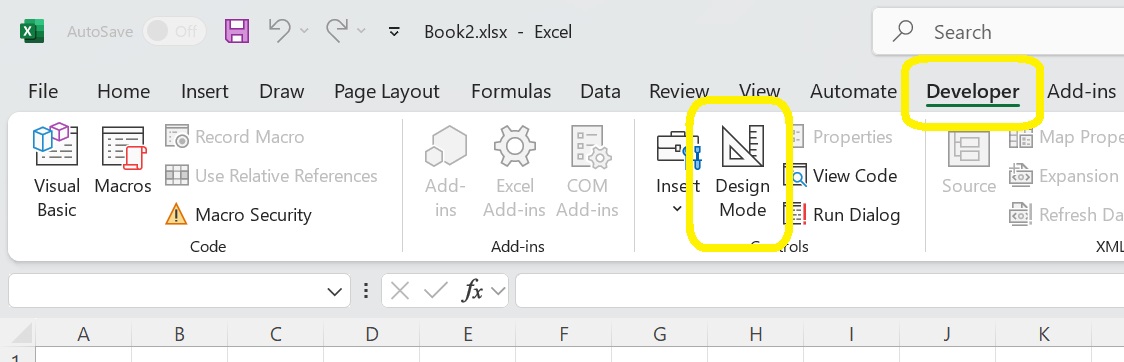Viewport: 1124px width, 362px height.
Task: Expand the Name Box dropdown arrow
Action: click(x=334, y=292)
